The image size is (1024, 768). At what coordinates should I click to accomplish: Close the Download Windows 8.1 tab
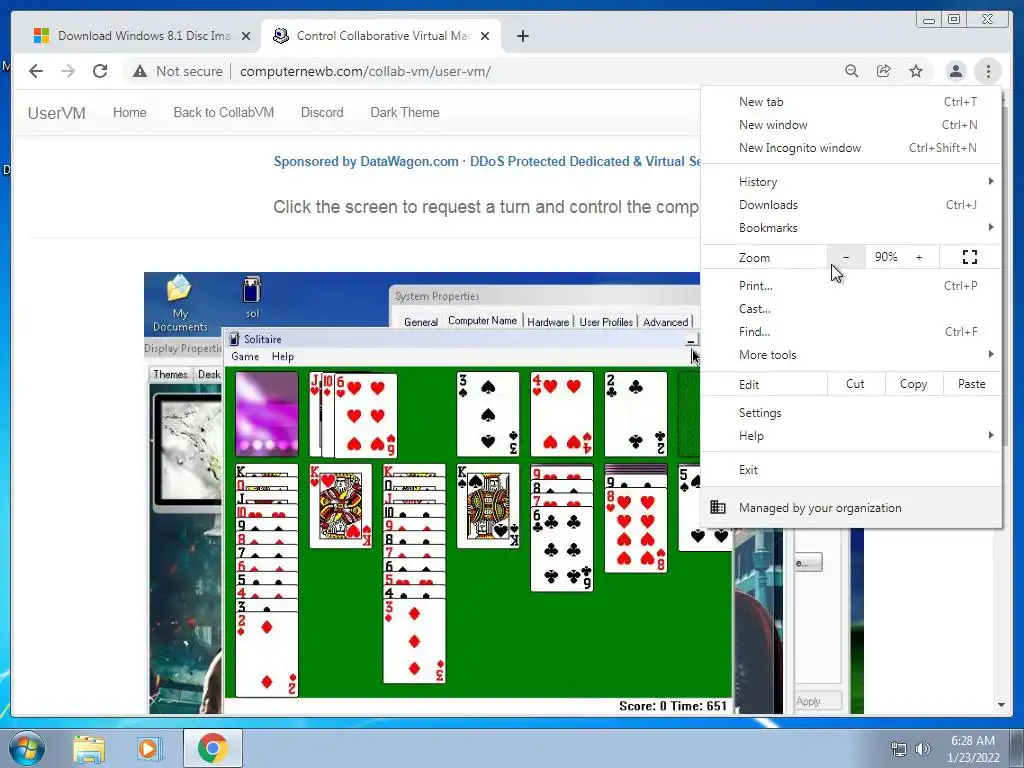[x=246, y=36]
